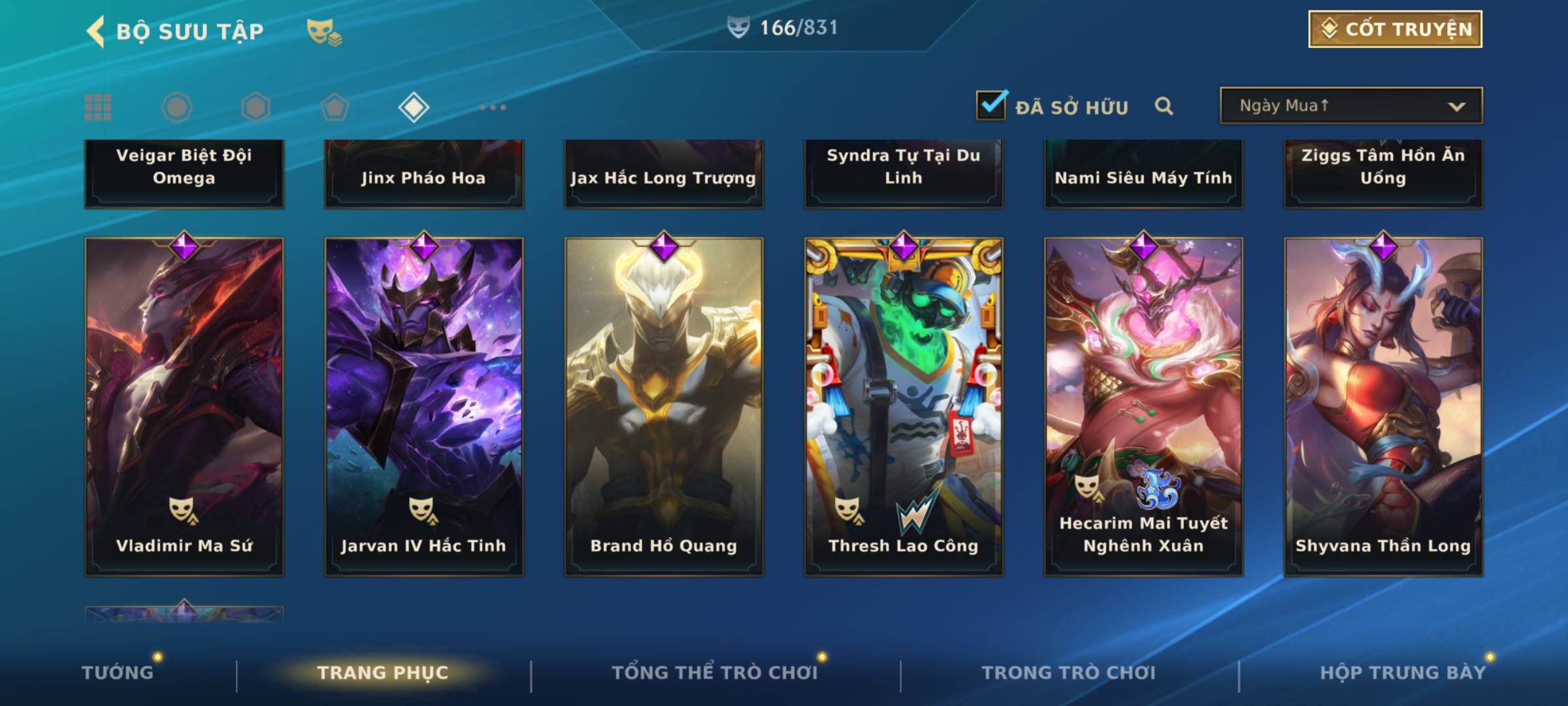Uncheck the Đã Sở Hữu checkbox
Image resolution: width=1568 pixels, height=706 pixels.
(990, 105)
